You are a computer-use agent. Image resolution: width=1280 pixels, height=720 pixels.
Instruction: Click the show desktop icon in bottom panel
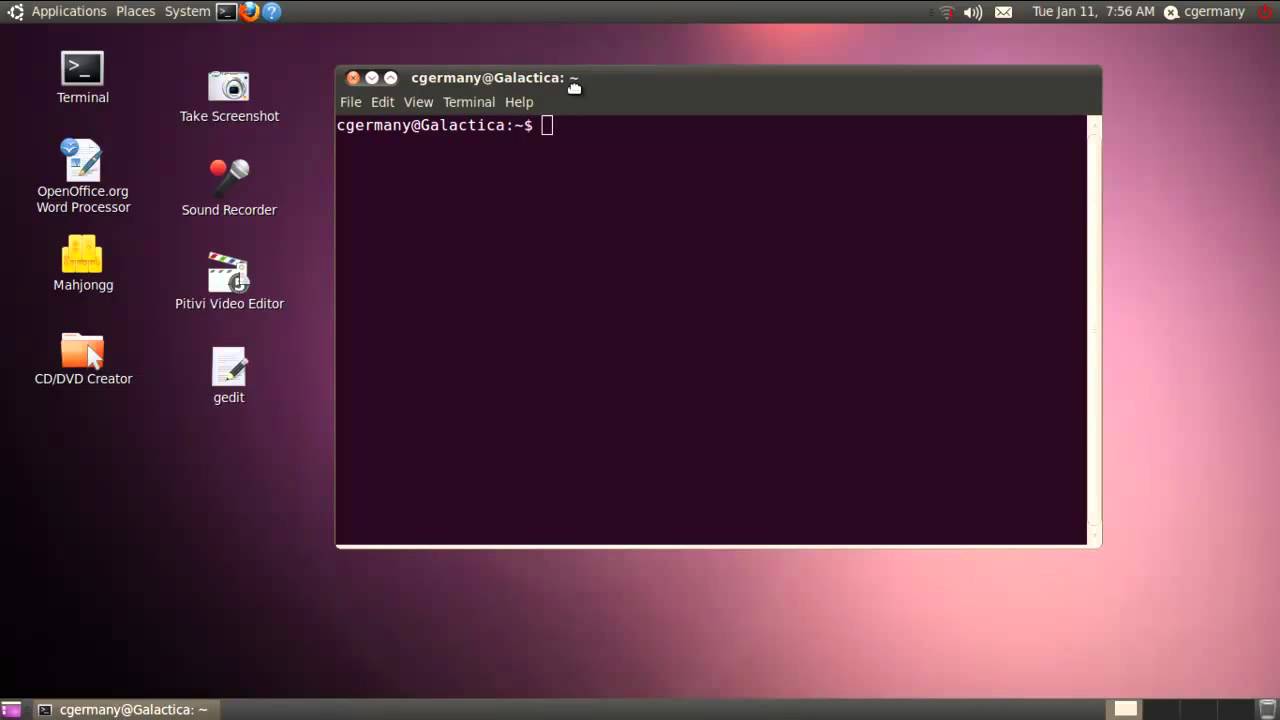pyautogui.click(x=11, y=710)
